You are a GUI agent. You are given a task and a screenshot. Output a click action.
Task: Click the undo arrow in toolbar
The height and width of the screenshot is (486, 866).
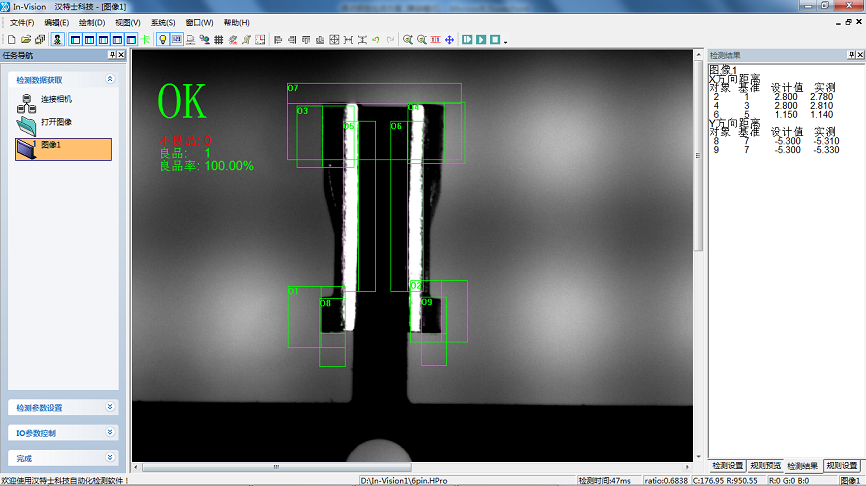376,40
